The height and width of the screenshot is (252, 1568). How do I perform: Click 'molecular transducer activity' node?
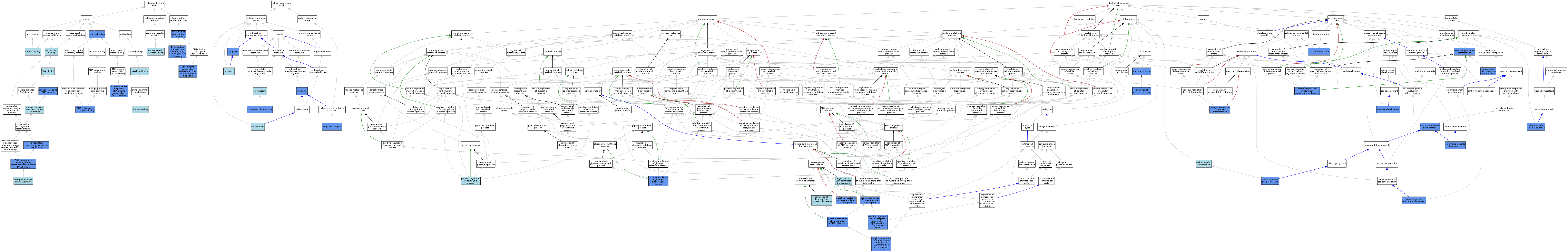point(155,19)
